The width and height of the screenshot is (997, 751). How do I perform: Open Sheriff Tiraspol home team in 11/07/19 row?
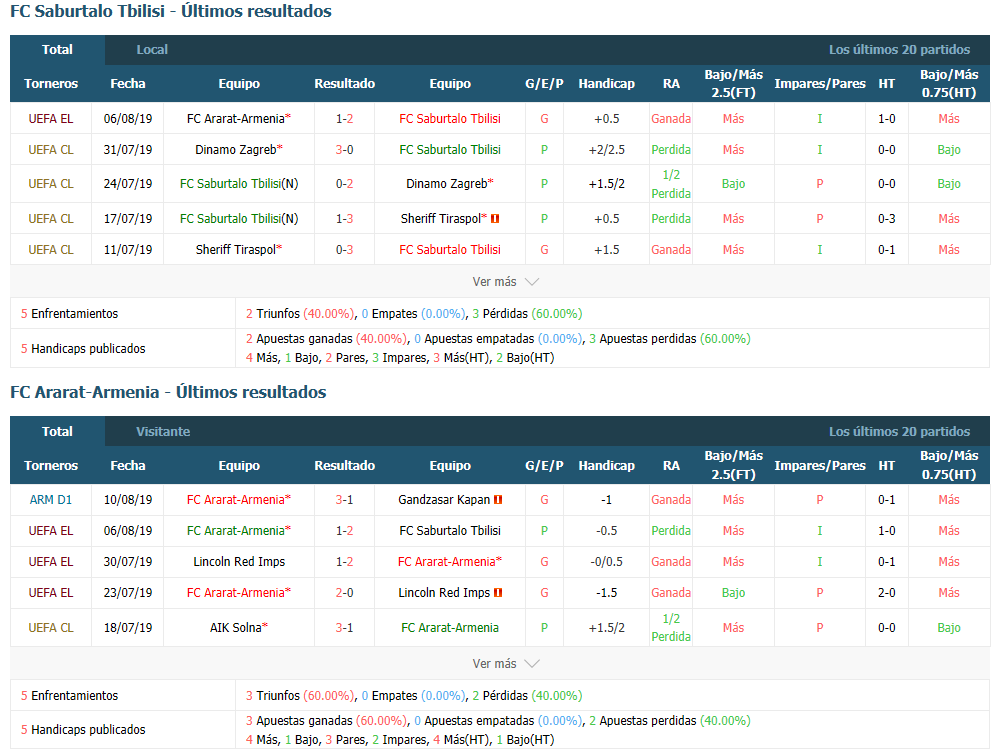pos(238,250)
